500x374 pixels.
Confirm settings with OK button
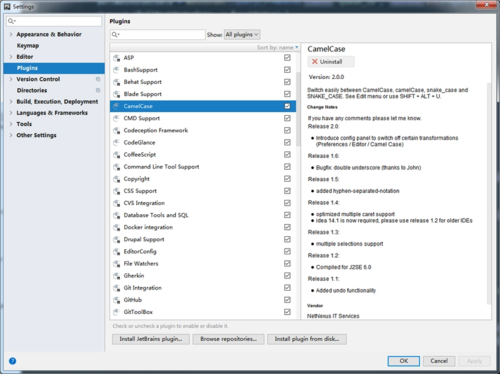tap(404, 361)
